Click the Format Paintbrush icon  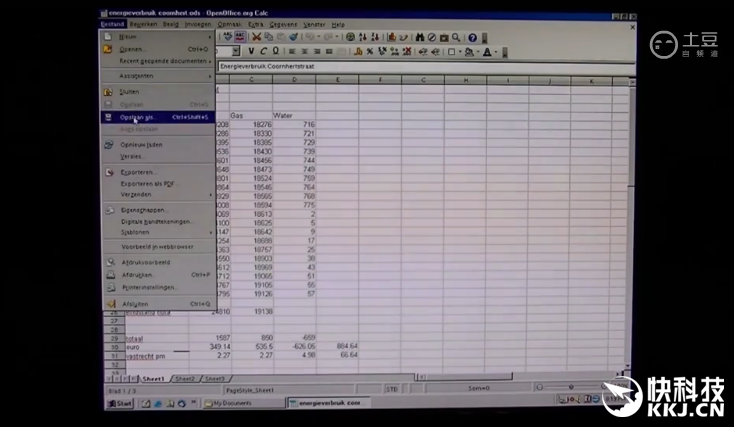pyautogui.click(x=294, y=37)
